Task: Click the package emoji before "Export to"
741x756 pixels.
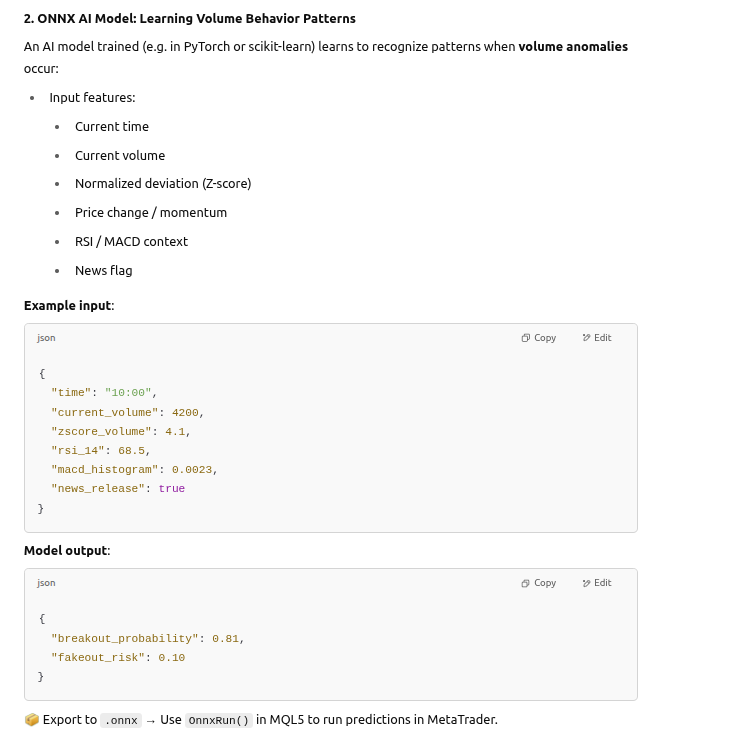Action: coord(31,720)
